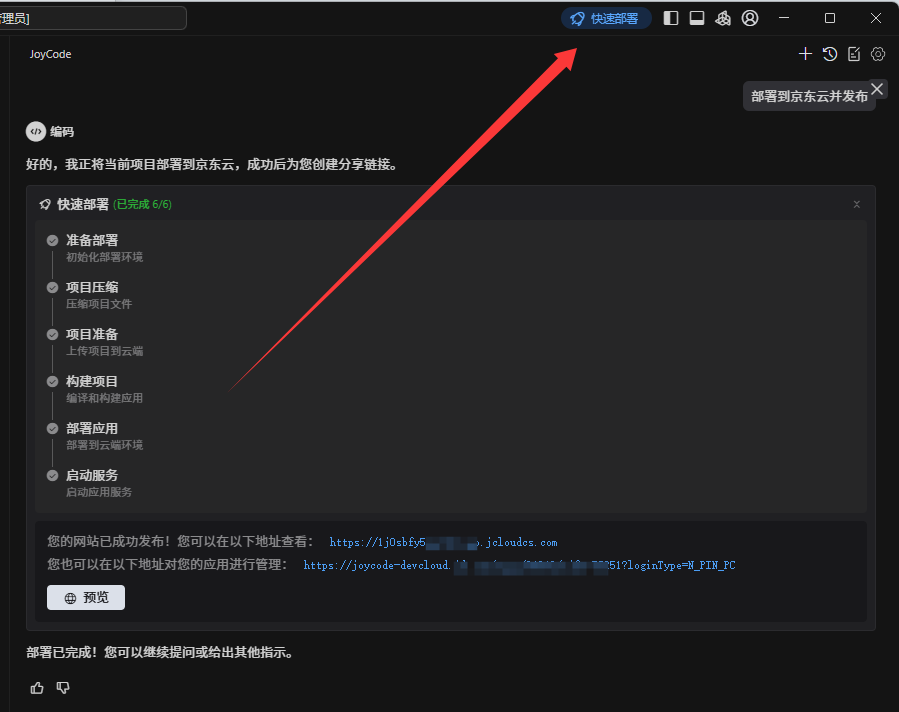This screenshot has width=899, height=712.
Task: Toggle the bottom panel layout icon
Action: tap(697, 18)
